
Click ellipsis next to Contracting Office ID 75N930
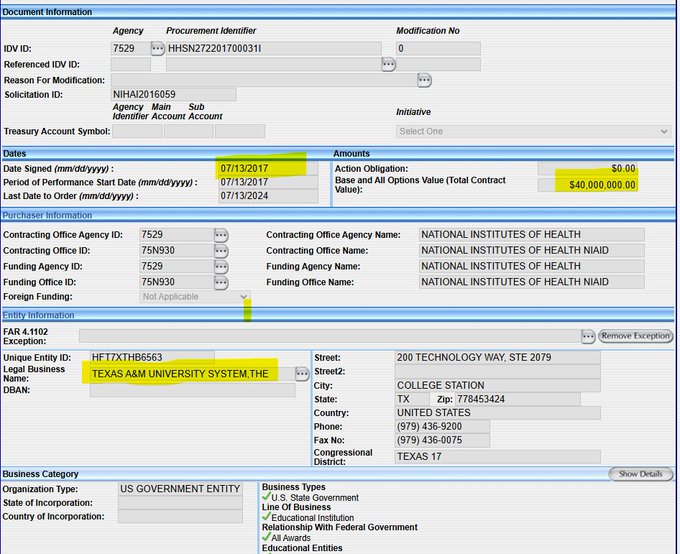click(221, 251)
